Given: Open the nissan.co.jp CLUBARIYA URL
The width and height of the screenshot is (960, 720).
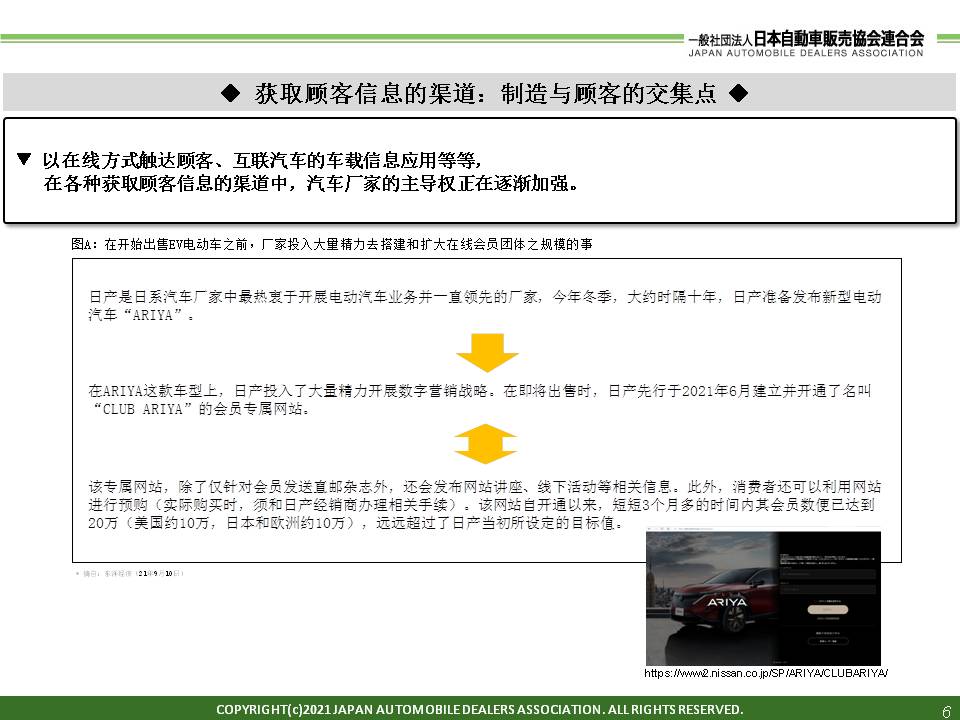Looking at the screenshot, I should pos(766,674).
